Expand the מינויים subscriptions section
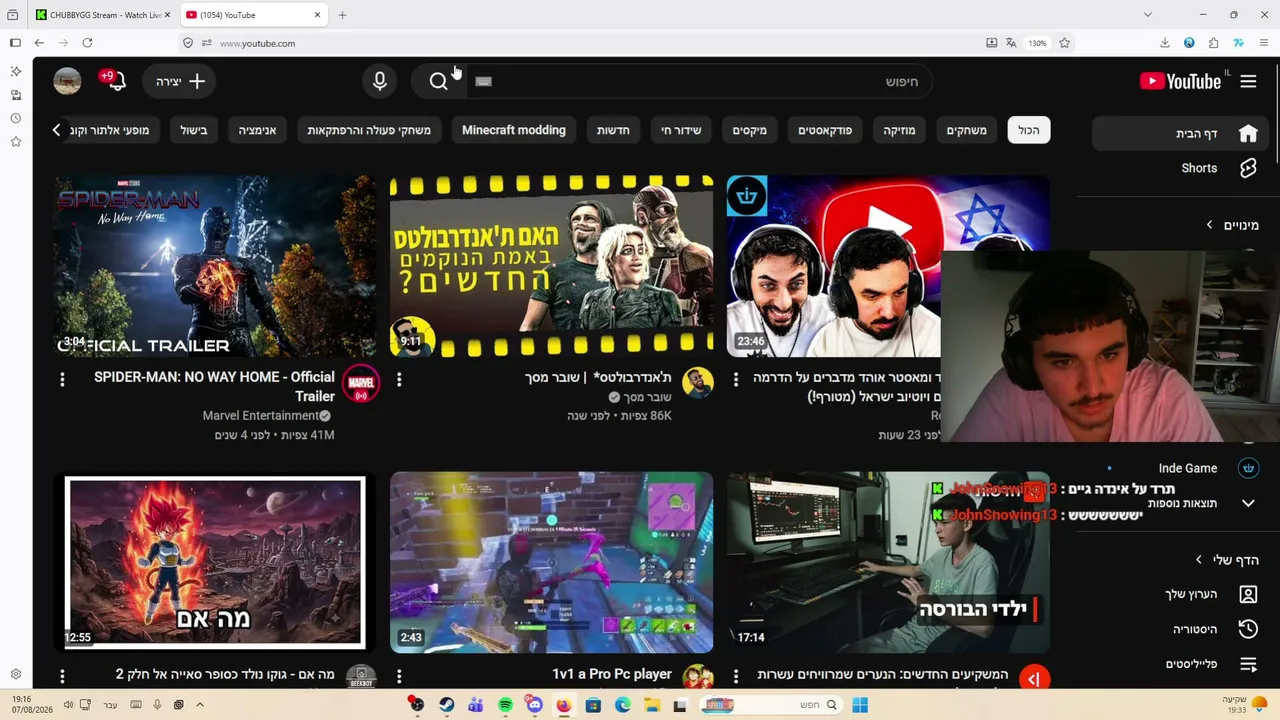The height and width of the screenshot is (720, 1280). coord(1232,225)
